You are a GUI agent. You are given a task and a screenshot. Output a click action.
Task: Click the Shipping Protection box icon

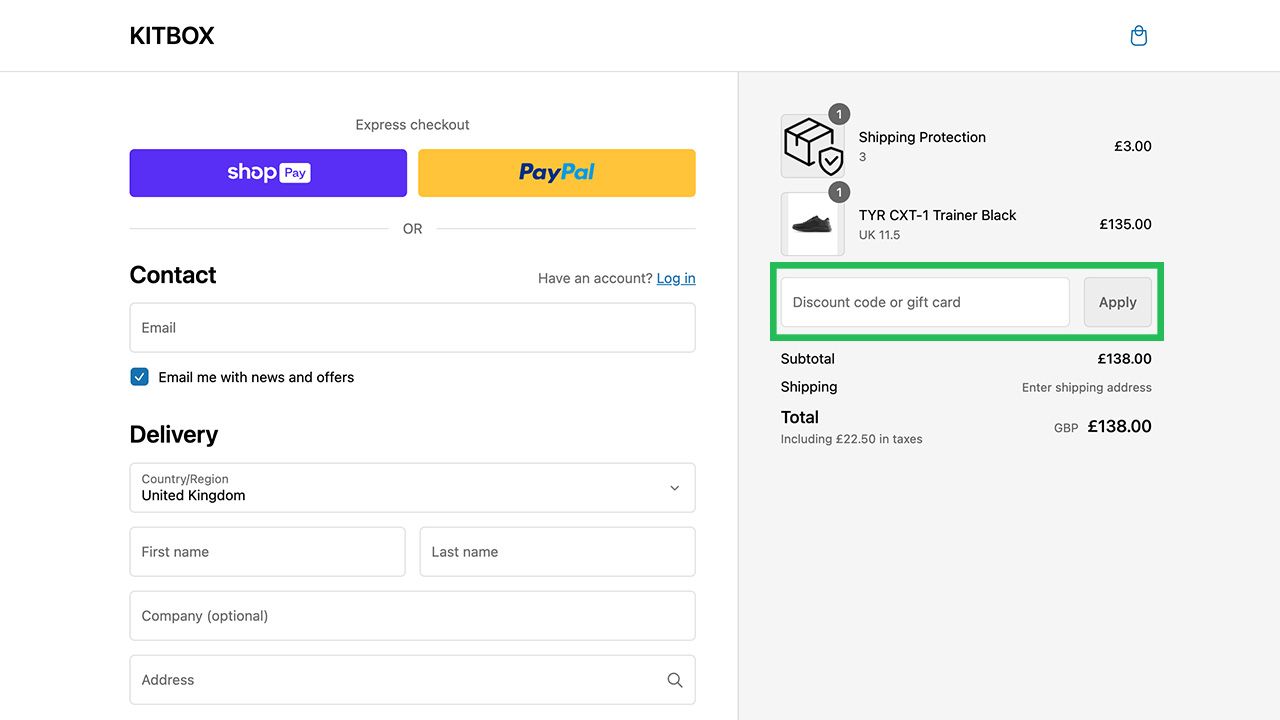point(812,146)
